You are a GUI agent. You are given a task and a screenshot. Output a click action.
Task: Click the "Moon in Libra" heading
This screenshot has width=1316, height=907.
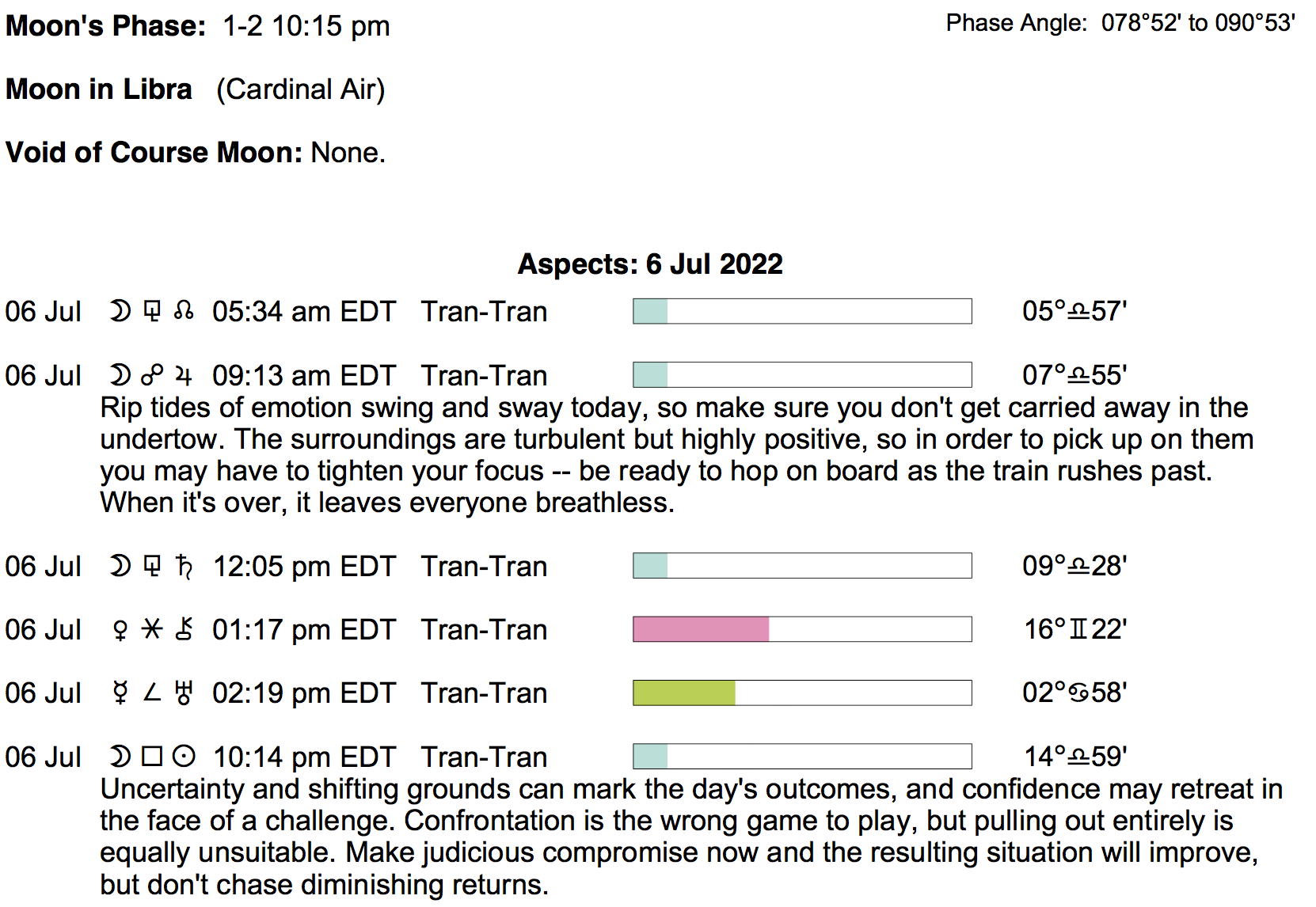[99, 89]
